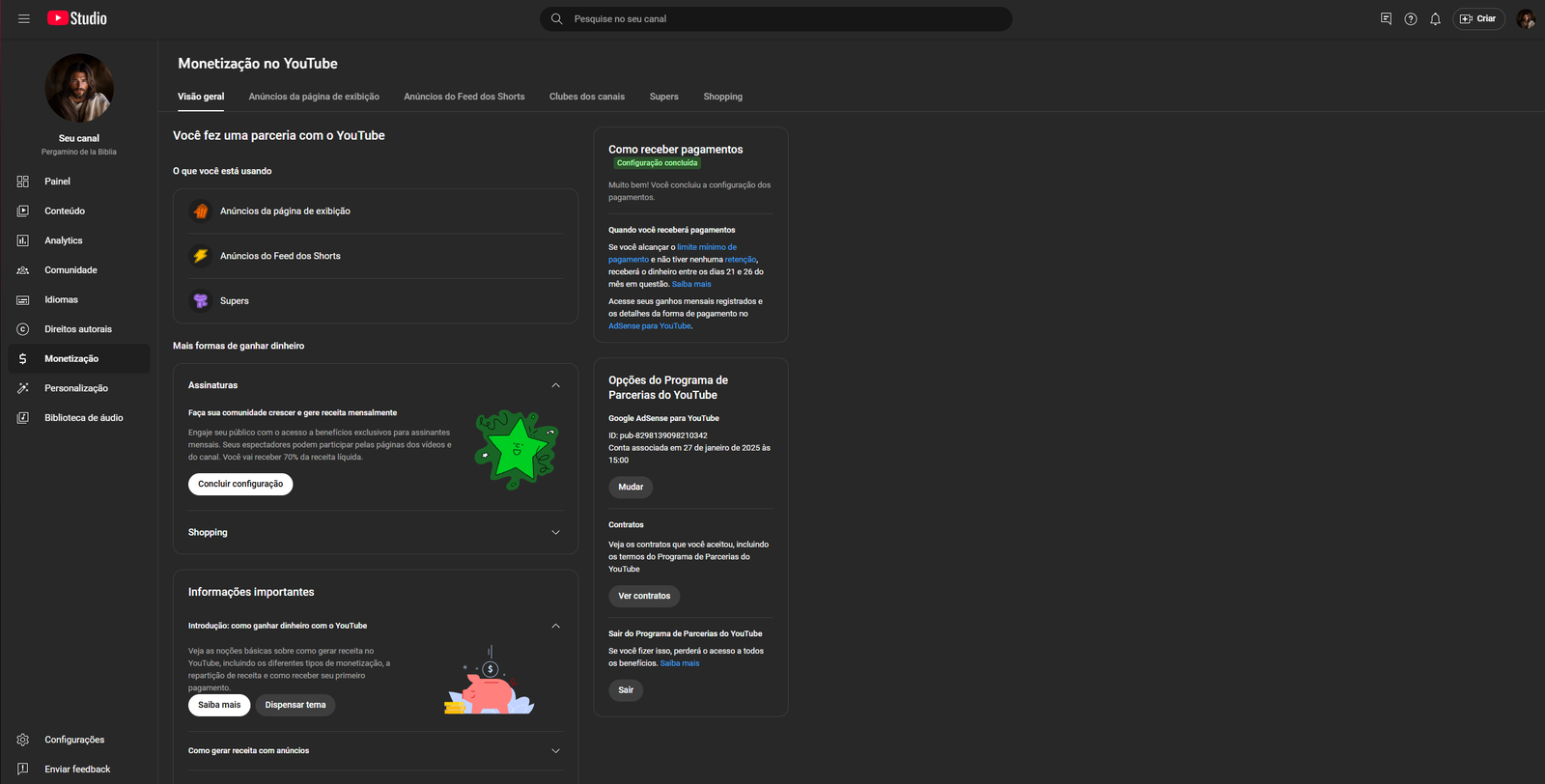The image size is (1545, 784).
Task: Click the channel profile picture in sidebar
Action: pyautogui.click(x=79, y=88)
